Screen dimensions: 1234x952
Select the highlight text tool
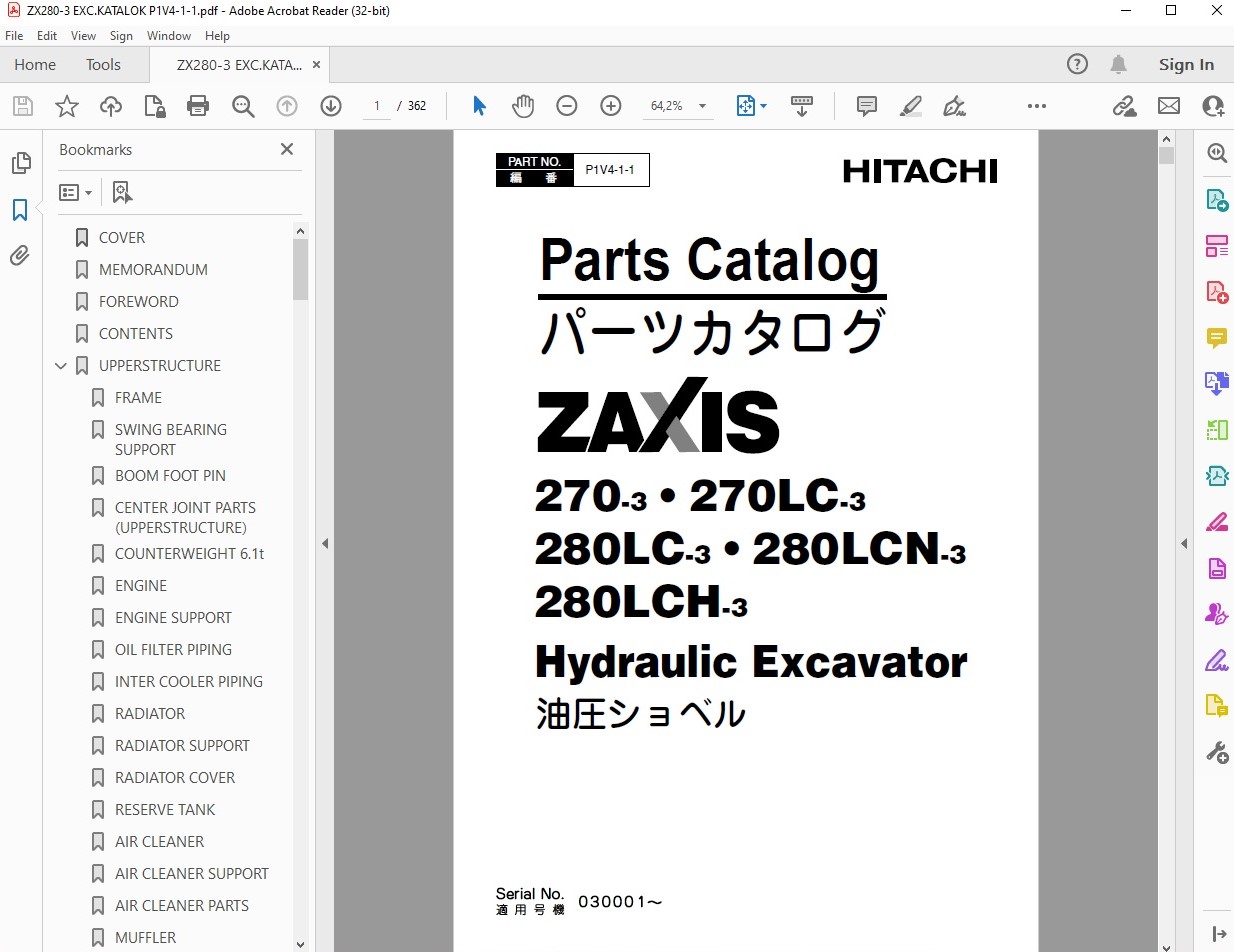(x=911, y=106)
